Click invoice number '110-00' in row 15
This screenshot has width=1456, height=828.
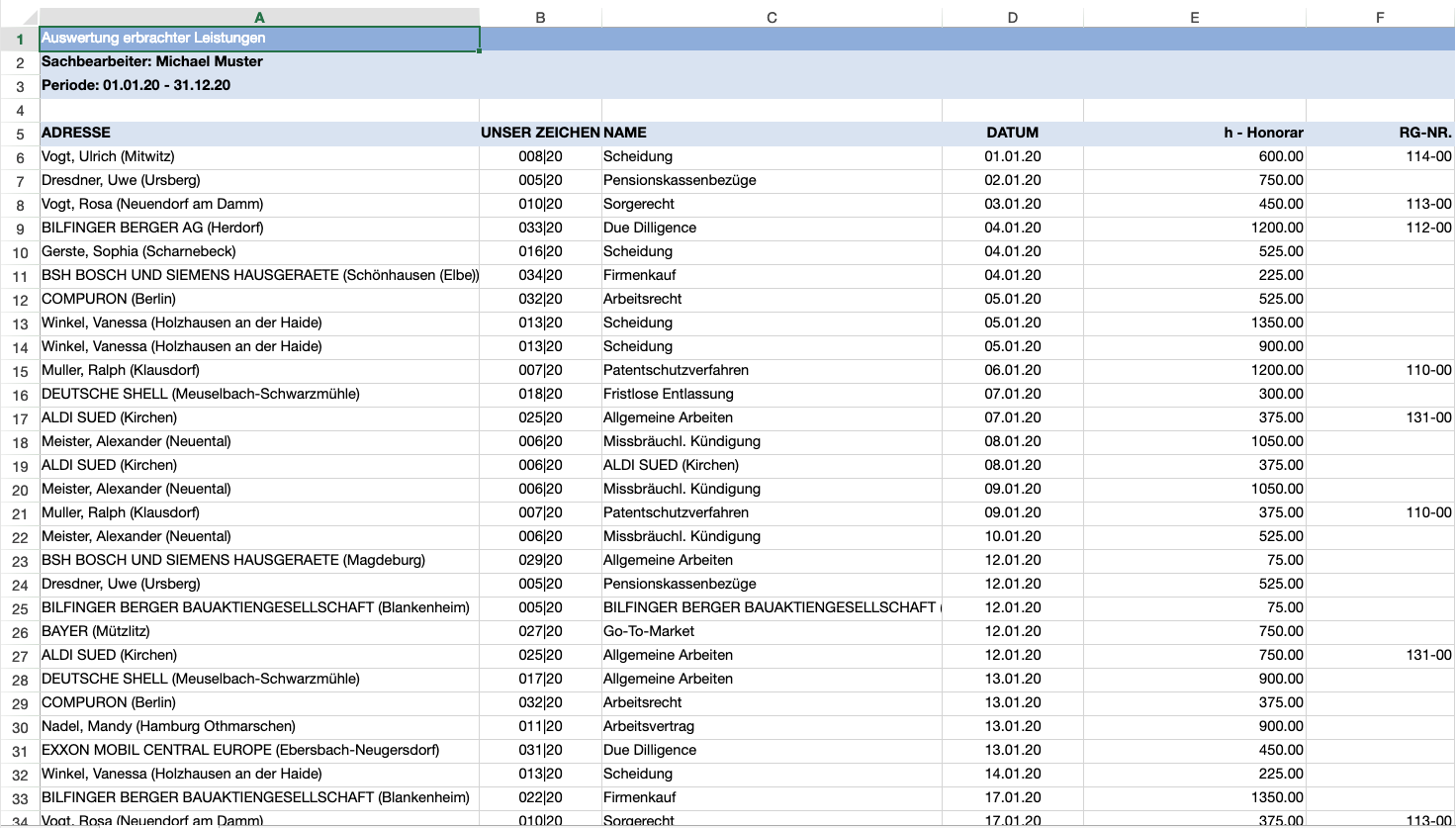[1380, 371]
